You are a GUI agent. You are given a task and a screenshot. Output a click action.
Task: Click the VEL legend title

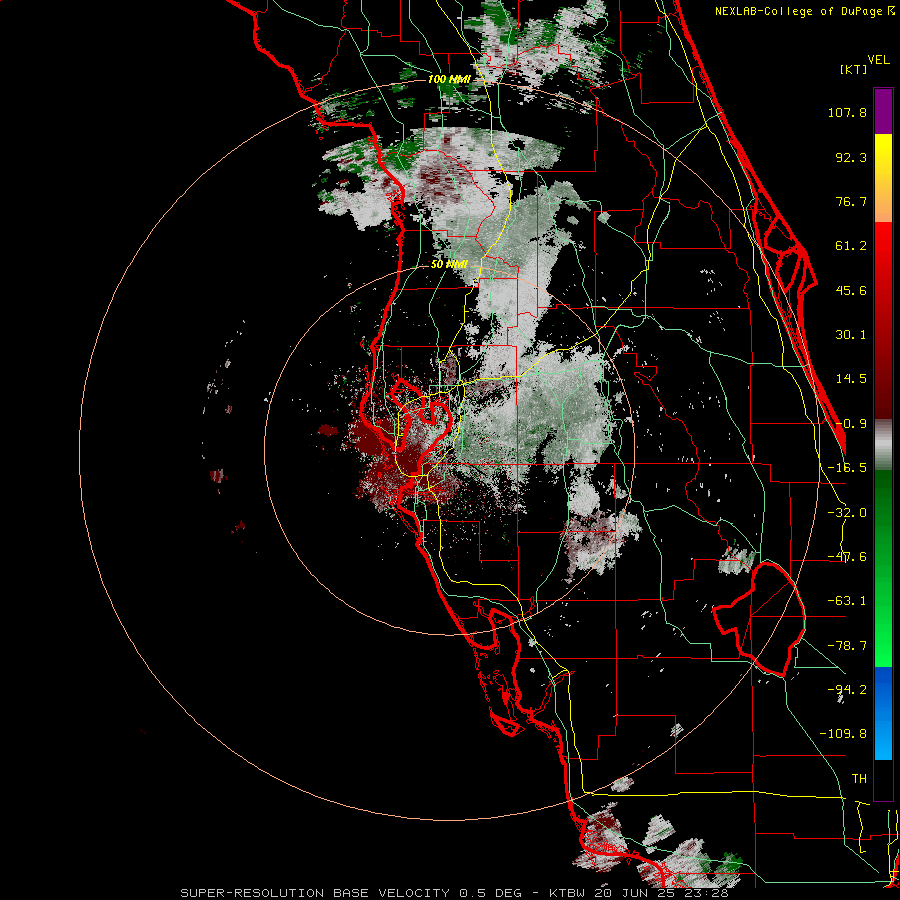click(879, 60)
